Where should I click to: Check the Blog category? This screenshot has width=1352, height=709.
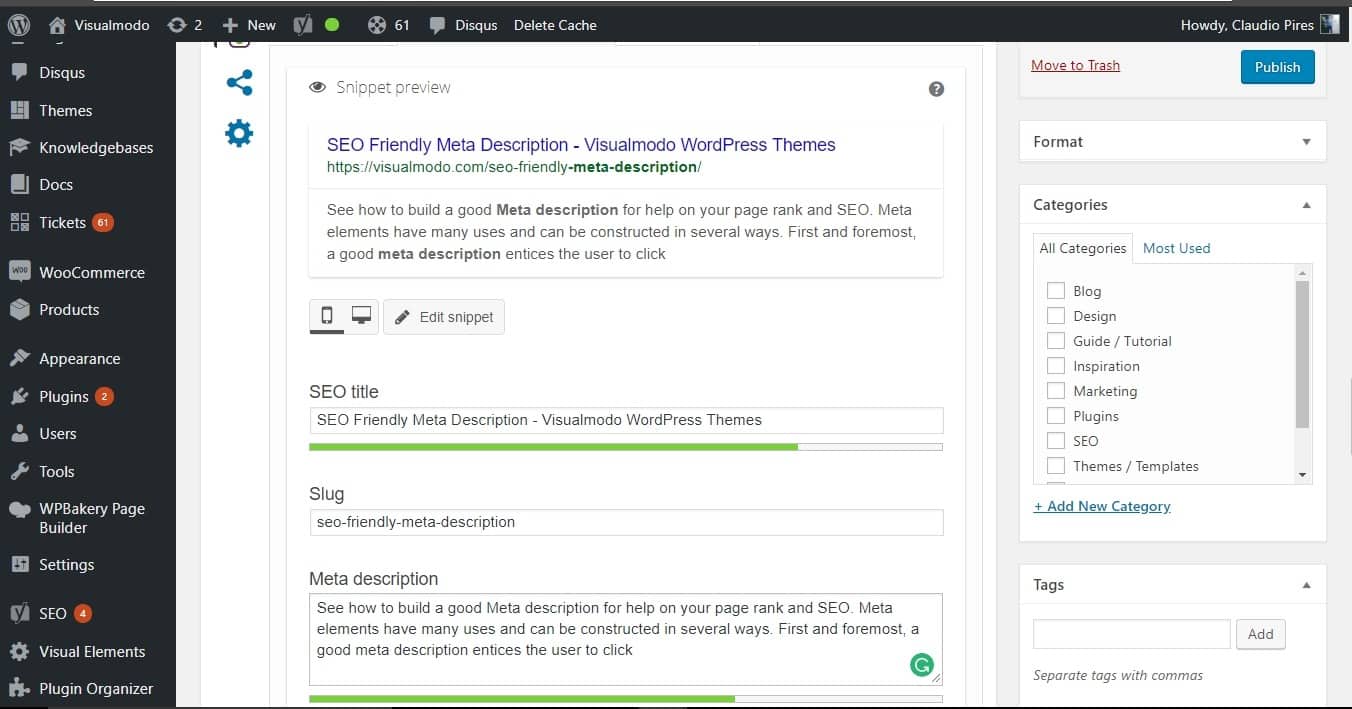(x=1056, y=291)
